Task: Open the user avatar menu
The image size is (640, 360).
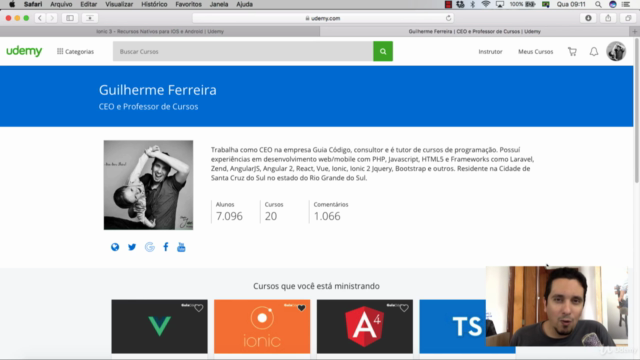Action: (616, 51)
